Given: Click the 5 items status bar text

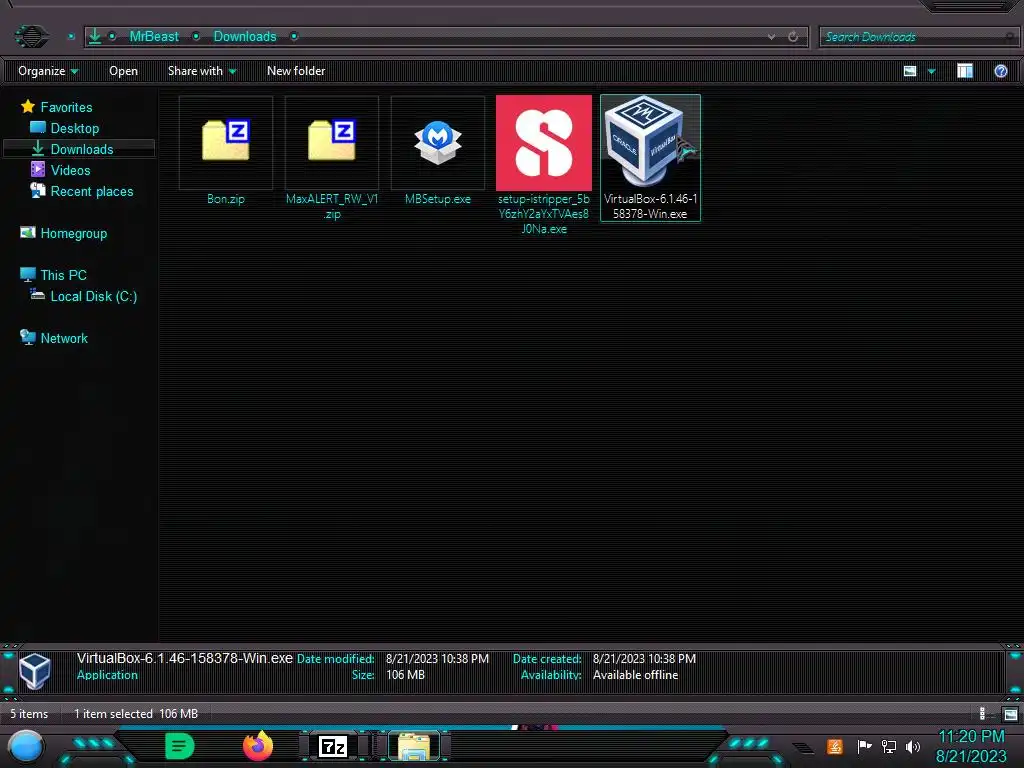Looking at the screenshot, I should point(29,714).
